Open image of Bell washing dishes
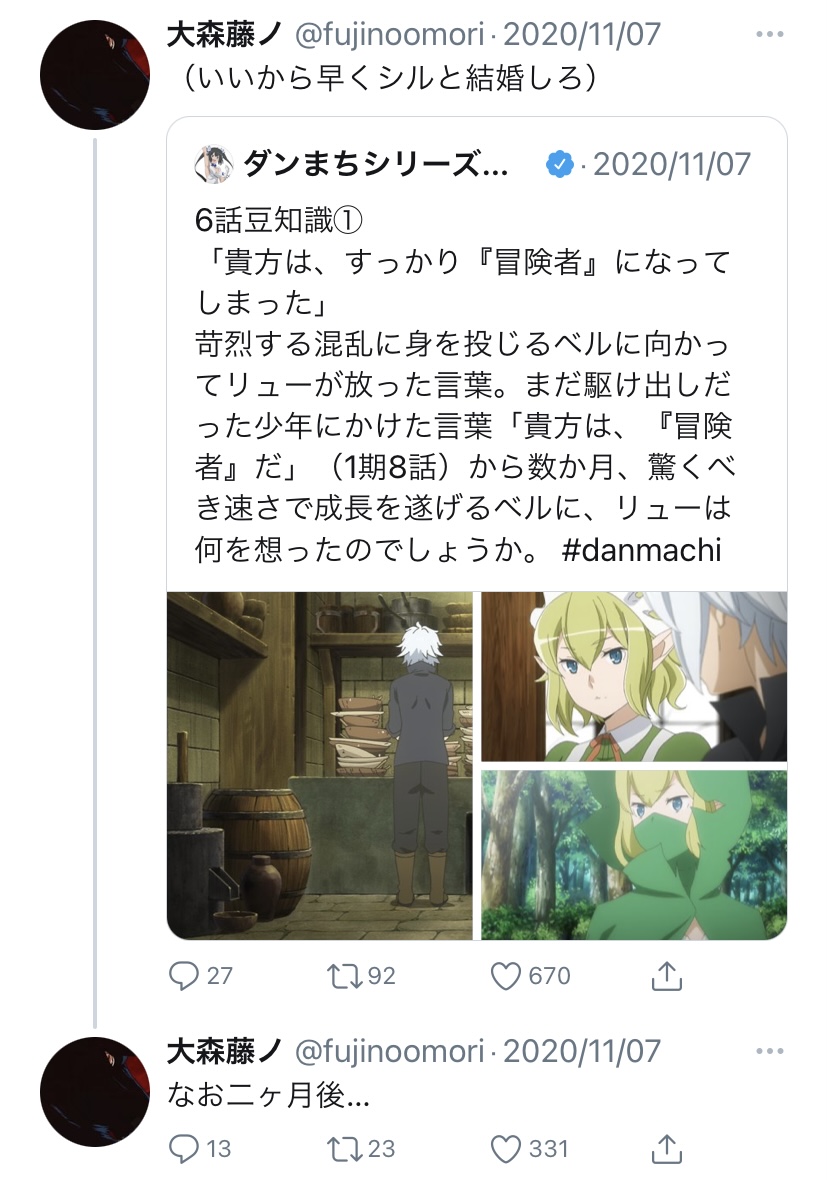The image size is (827, 1180). click(320, 765)
